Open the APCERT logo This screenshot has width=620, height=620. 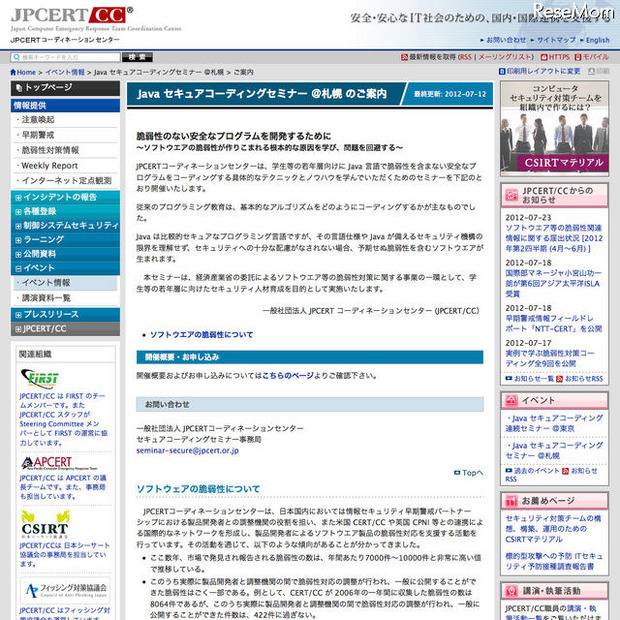click(x=59, y=463)
